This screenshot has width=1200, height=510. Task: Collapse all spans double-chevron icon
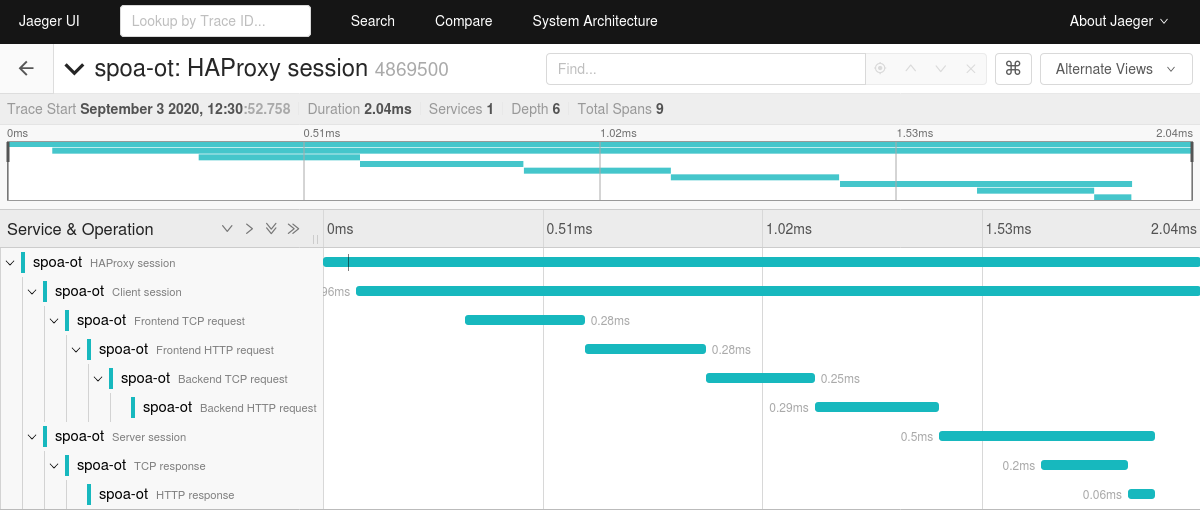point(293,229)
